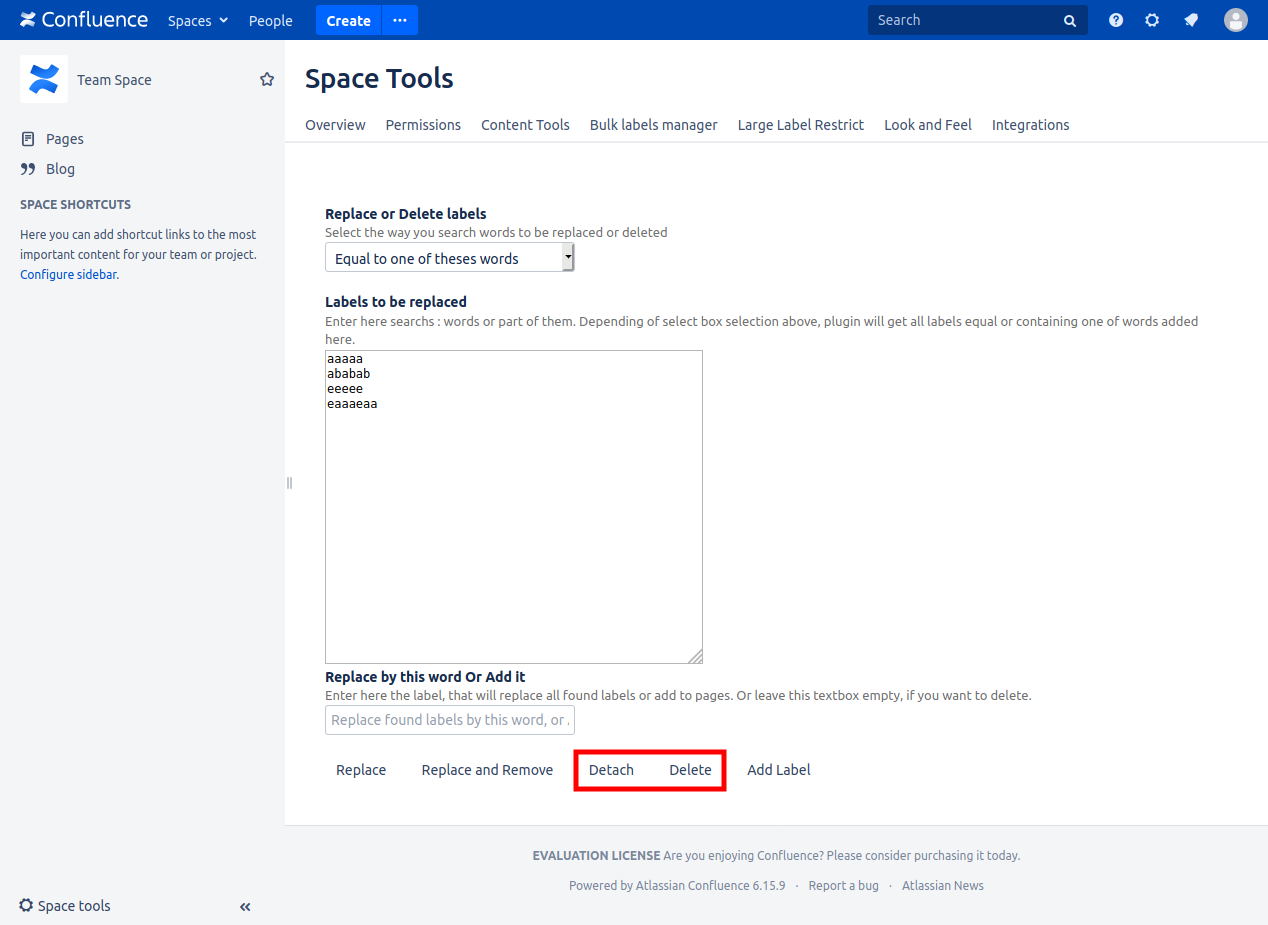Go to the Look and Feel tab

pos(927,125)
